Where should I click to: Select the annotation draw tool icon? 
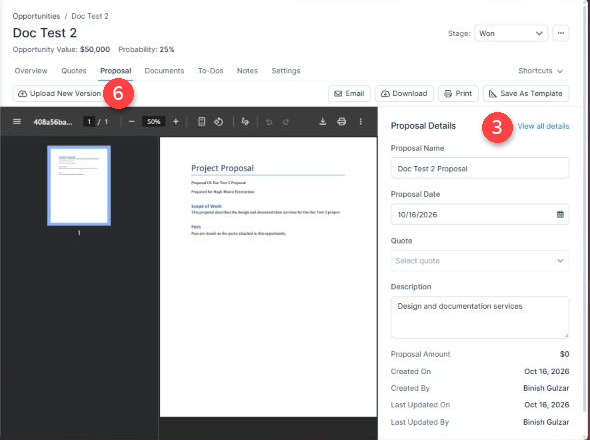(x=245, y=122)
